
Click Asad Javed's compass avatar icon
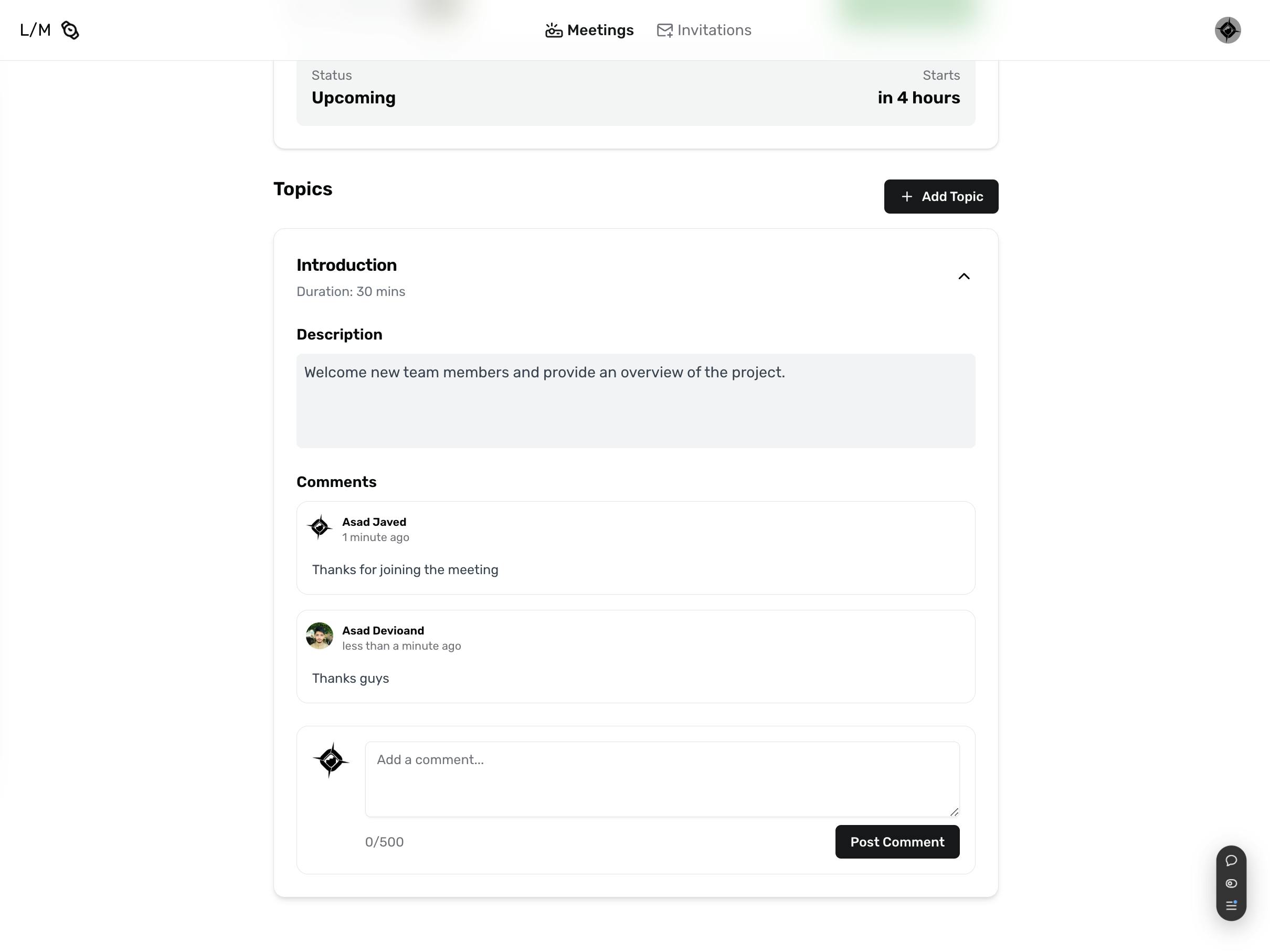point(320,527)
